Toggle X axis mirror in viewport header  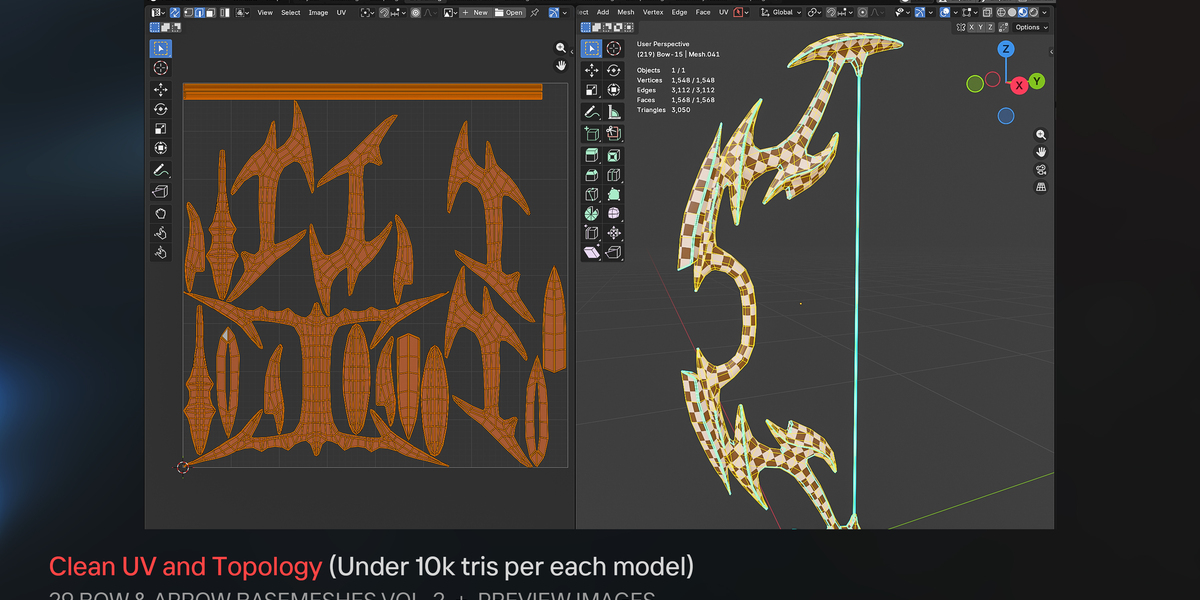point(971,27)
